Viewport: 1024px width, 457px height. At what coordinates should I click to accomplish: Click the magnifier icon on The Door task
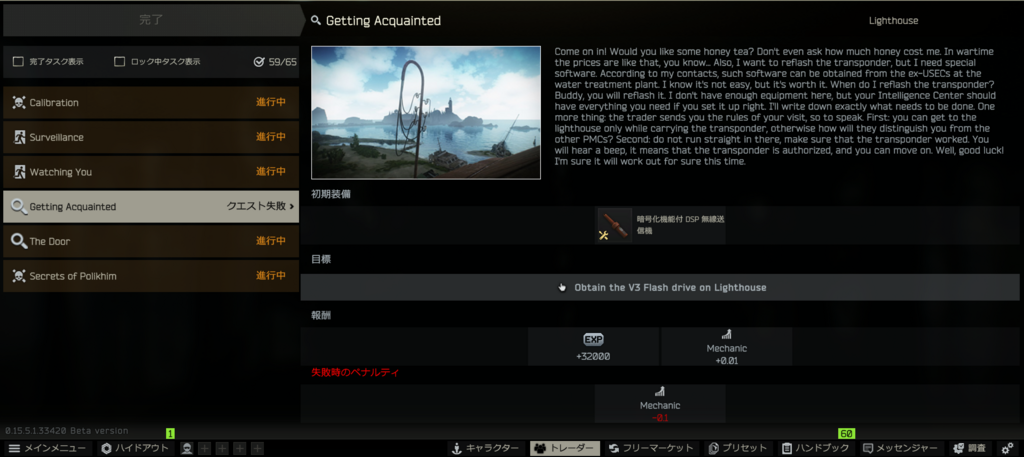tap(19, 242)
